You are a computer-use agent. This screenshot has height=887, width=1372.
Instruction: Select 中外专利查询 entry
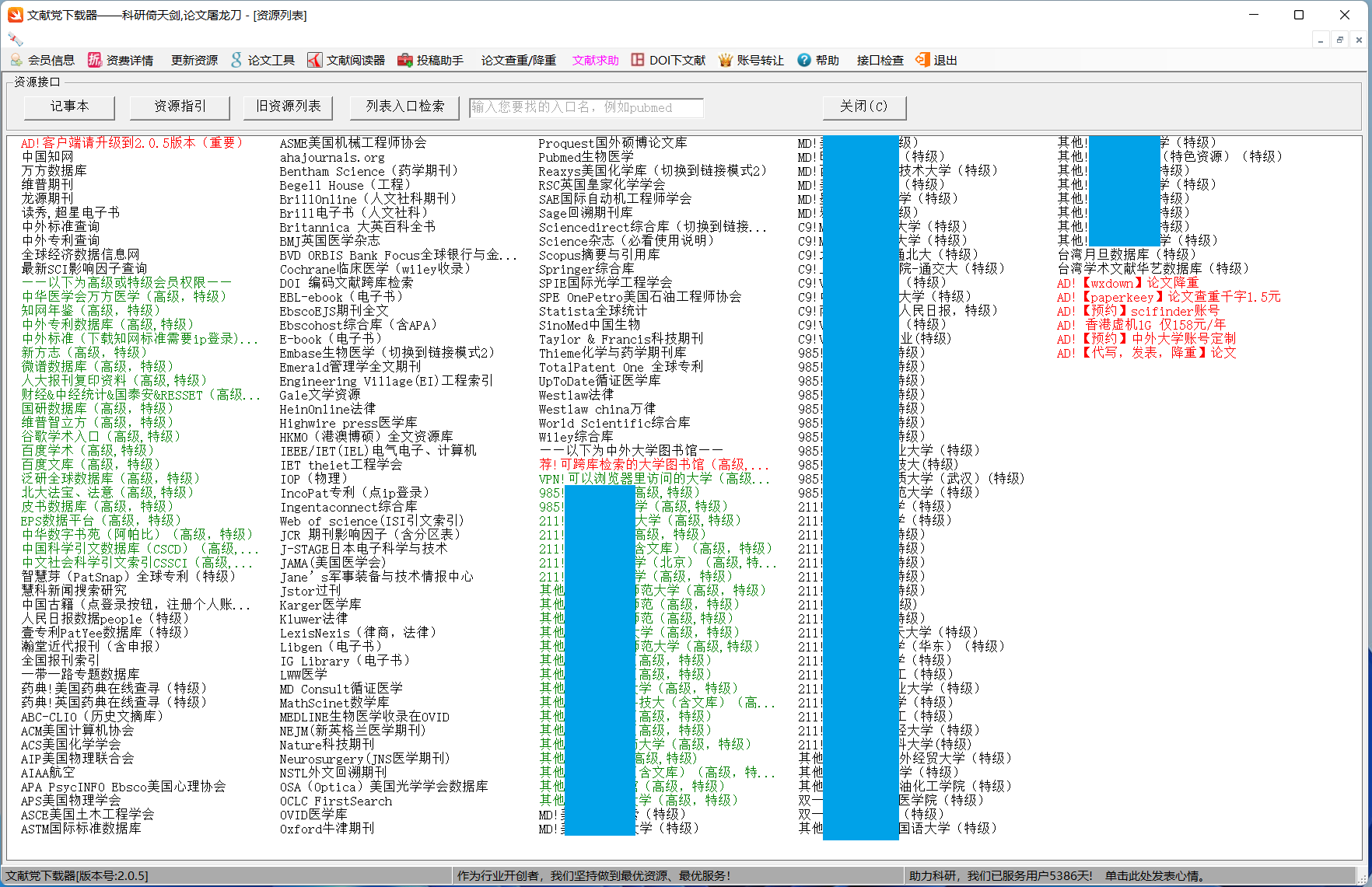pyautogui.click(x=61, y=241)
